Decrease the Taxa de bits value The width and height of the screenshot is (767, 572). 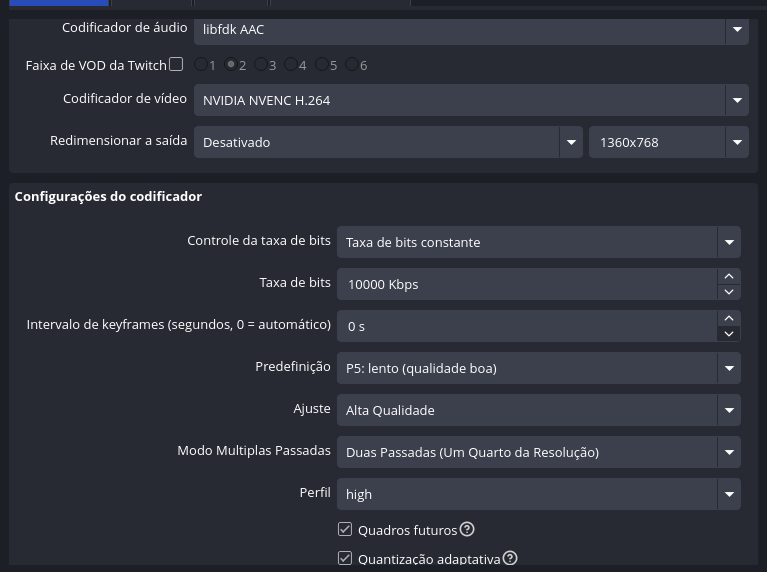point(729,292)
